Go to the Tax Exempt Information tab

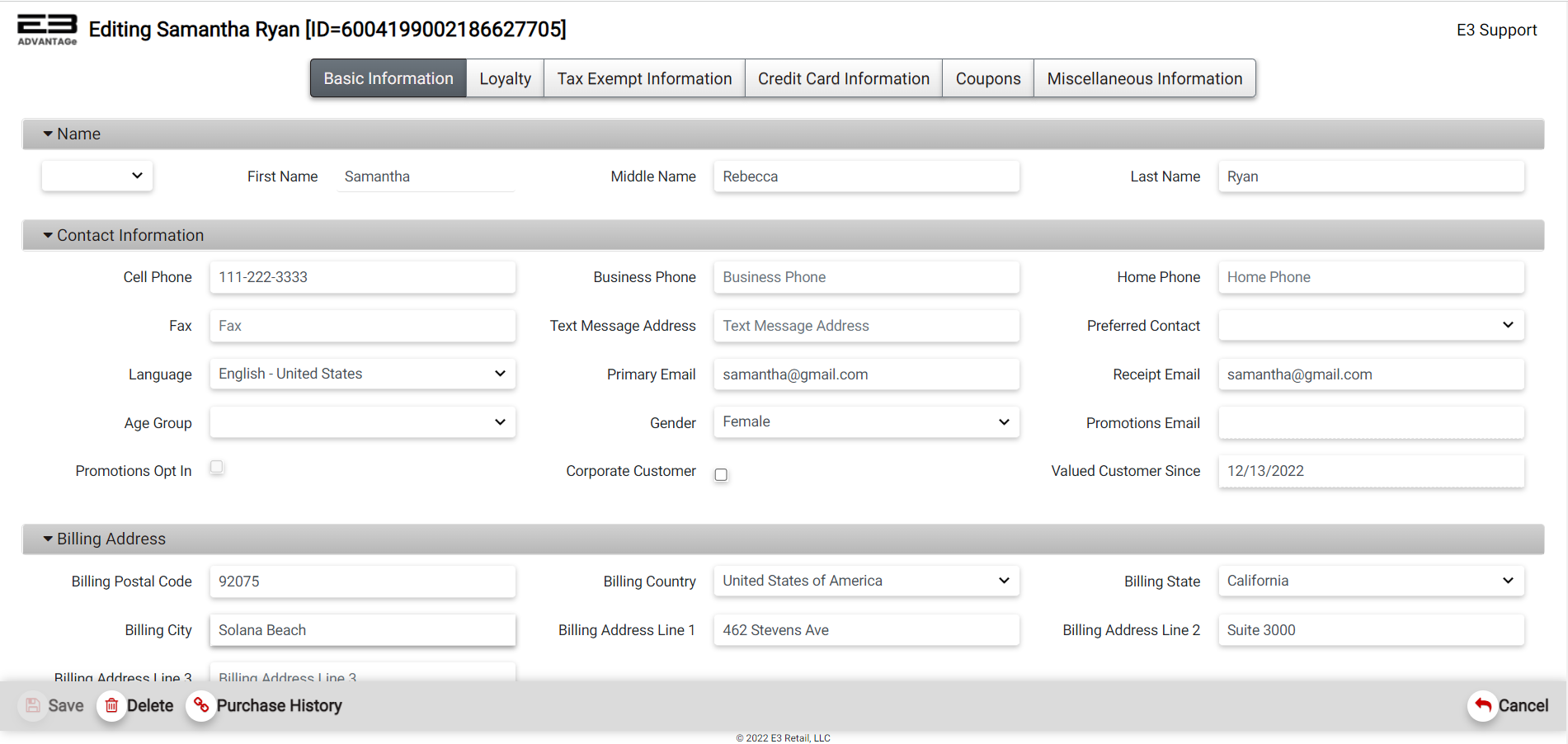644,78
